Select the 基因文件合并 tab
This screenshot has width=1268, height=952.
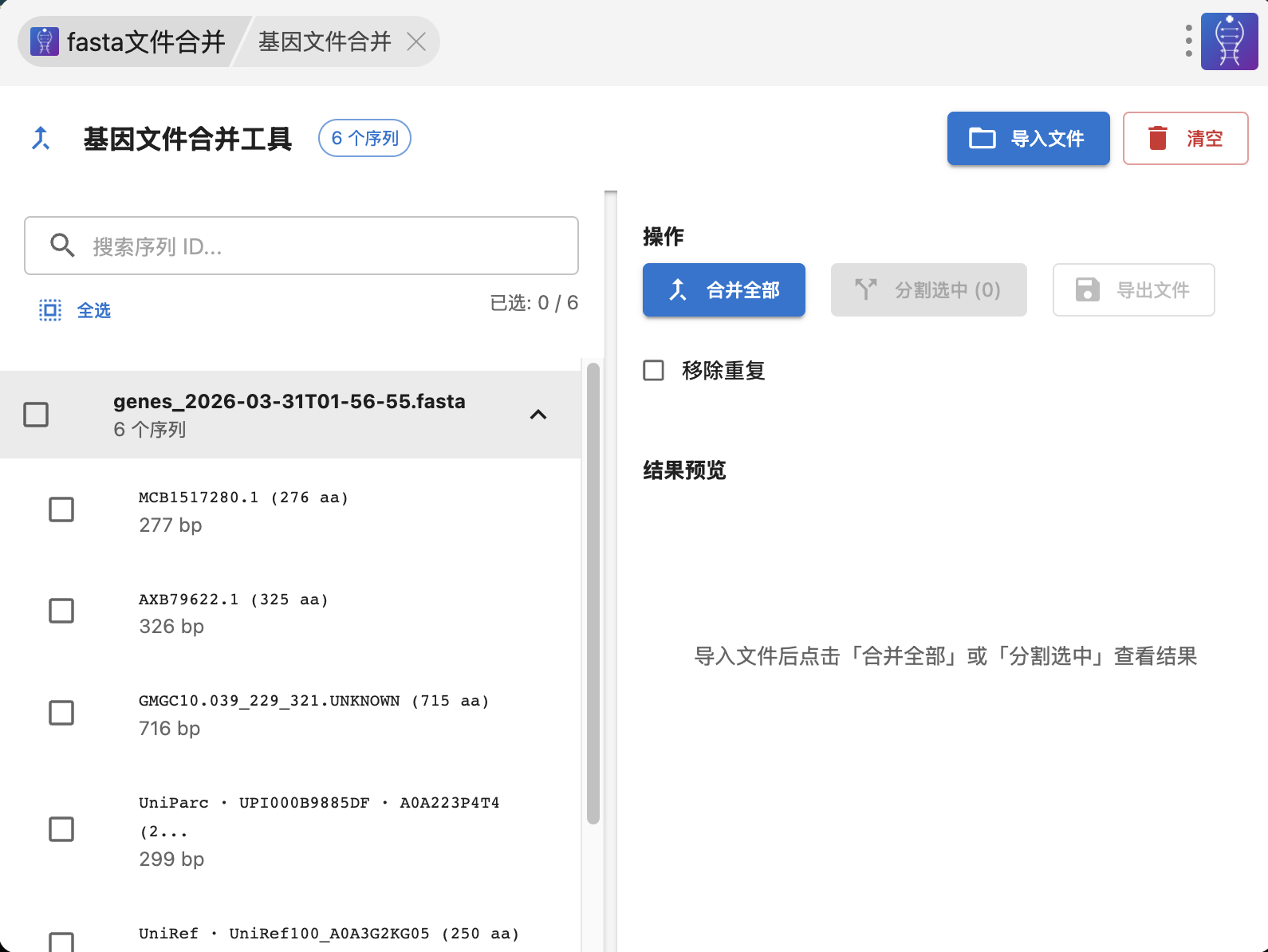[325, 41]
